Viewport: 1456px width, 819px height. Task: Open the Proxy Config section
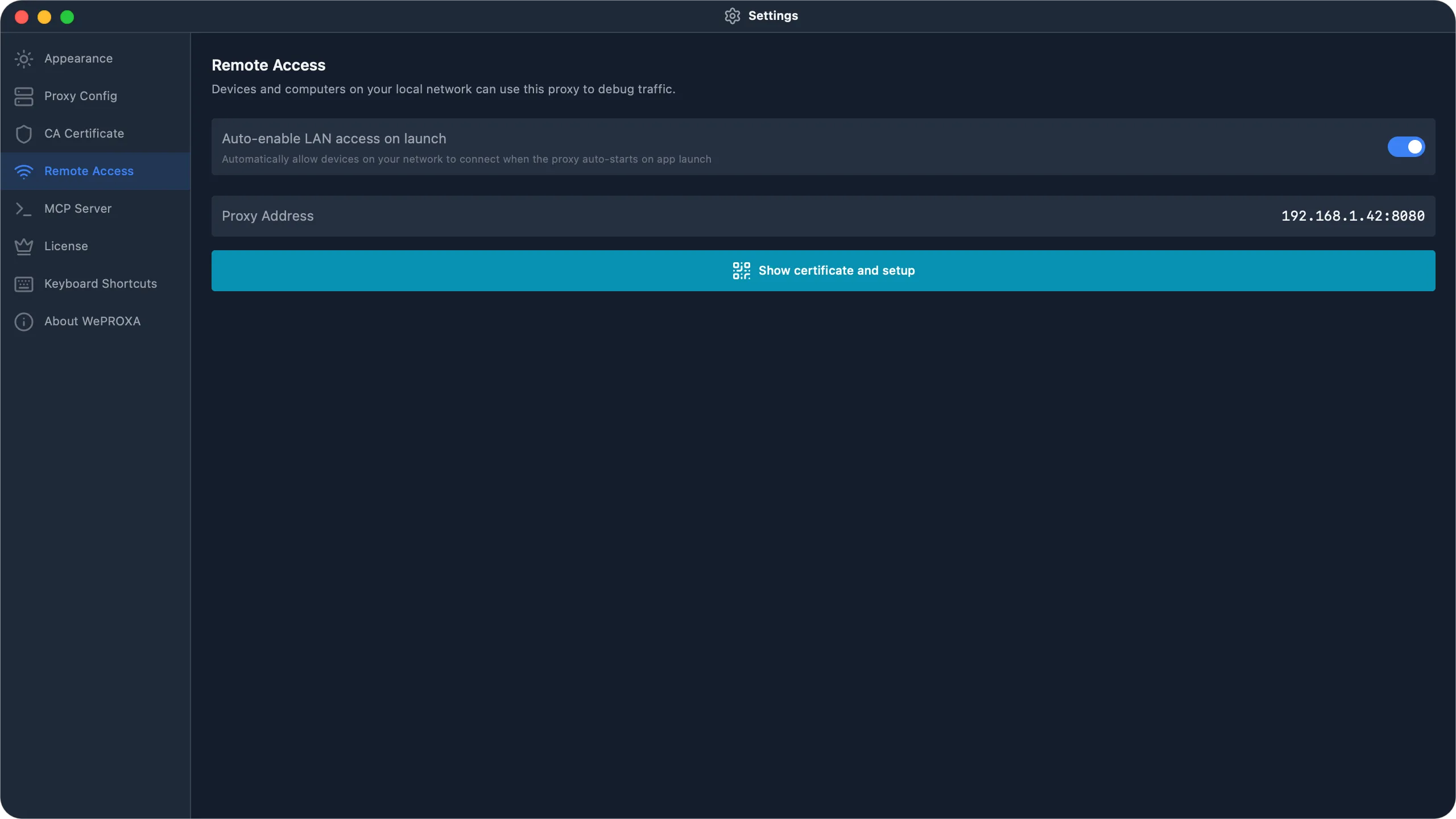tap(96, 96)
